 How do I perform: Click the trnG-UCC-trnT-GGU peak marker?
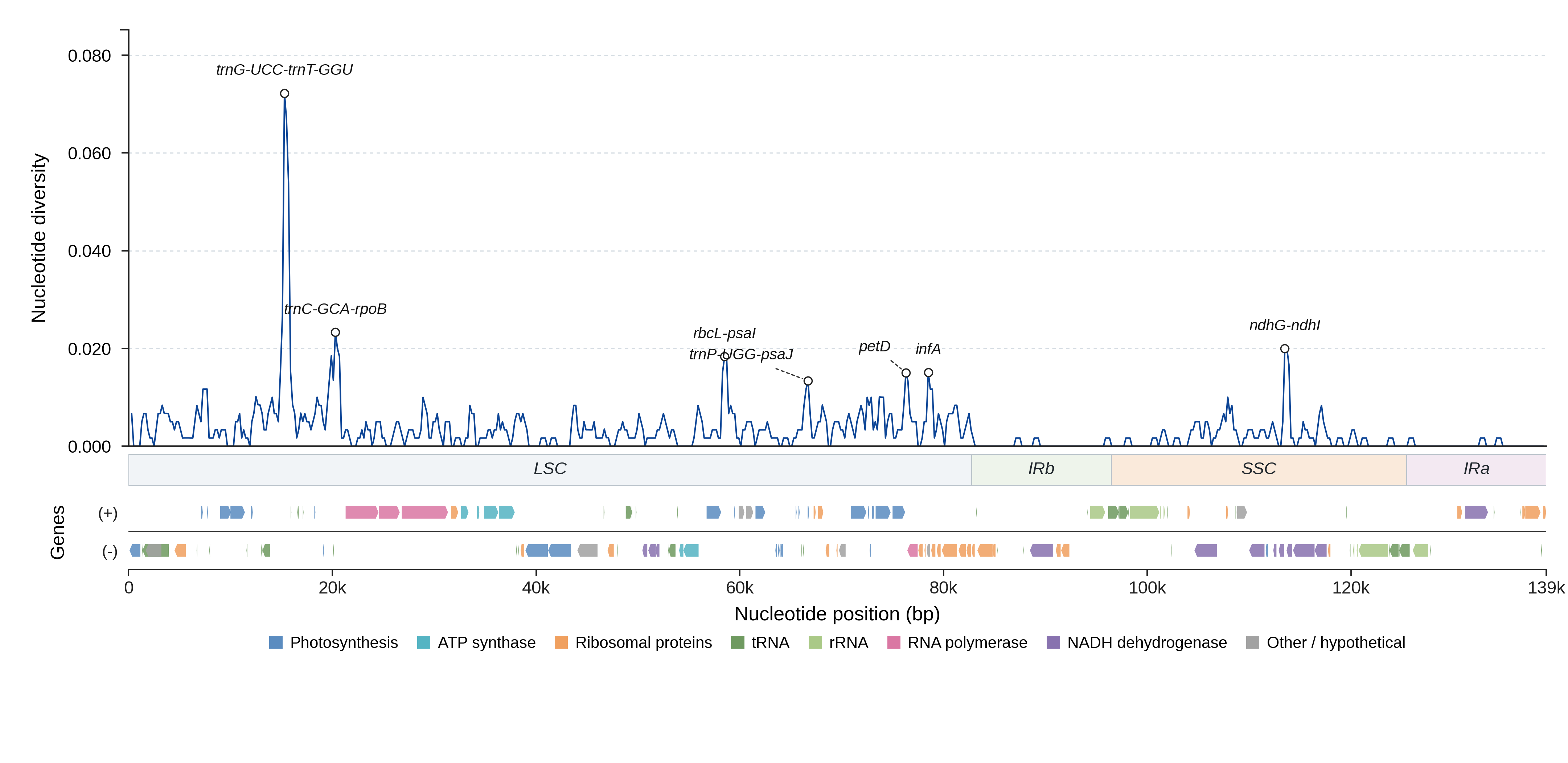point(284,94)
